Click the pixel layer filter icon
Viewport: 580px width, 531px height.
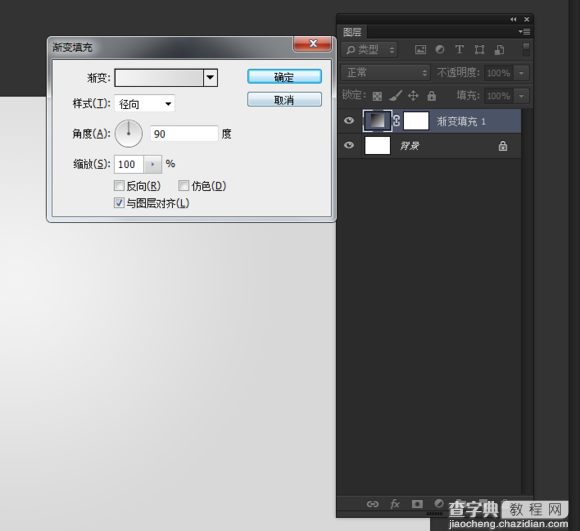[x=420, y=50]
